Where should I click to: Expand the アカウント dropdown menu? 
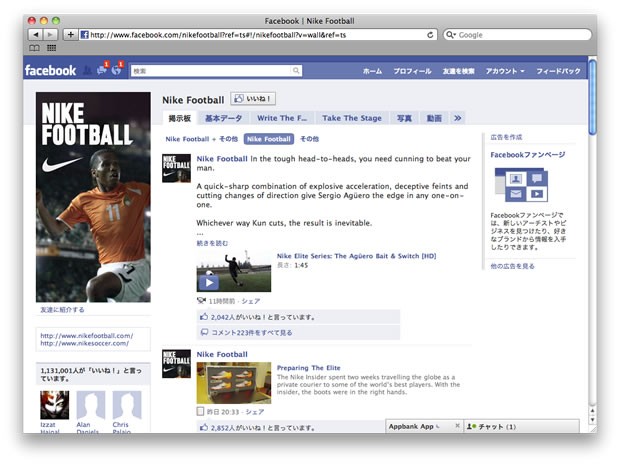(x=505, y=71)
